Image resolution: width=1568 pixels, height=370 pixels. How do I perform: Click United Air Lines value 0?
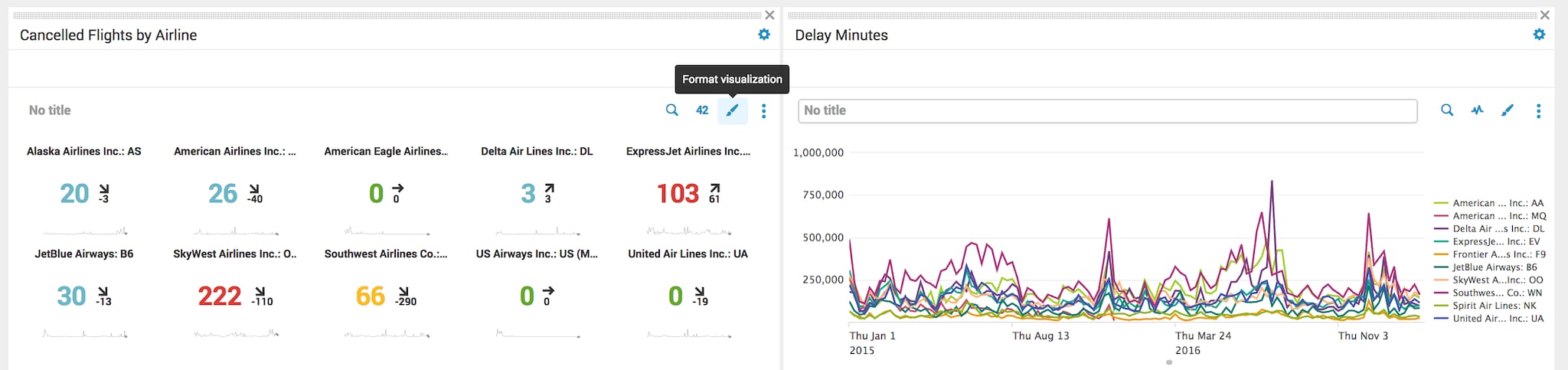coord(675,296)
